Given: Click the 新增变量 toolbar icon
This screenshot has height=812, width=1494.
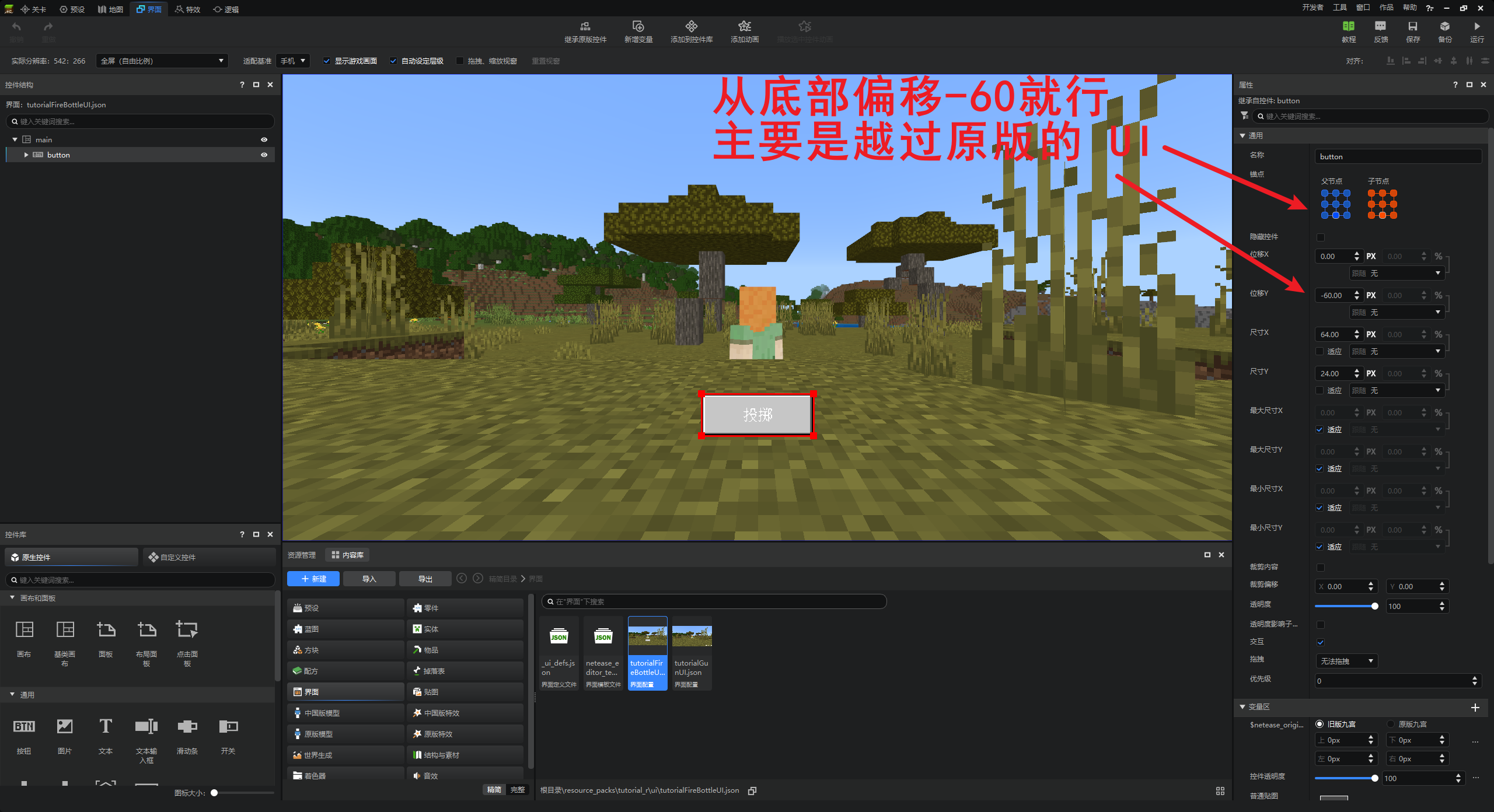Looking at the screenshot, I should click(638, 26).
